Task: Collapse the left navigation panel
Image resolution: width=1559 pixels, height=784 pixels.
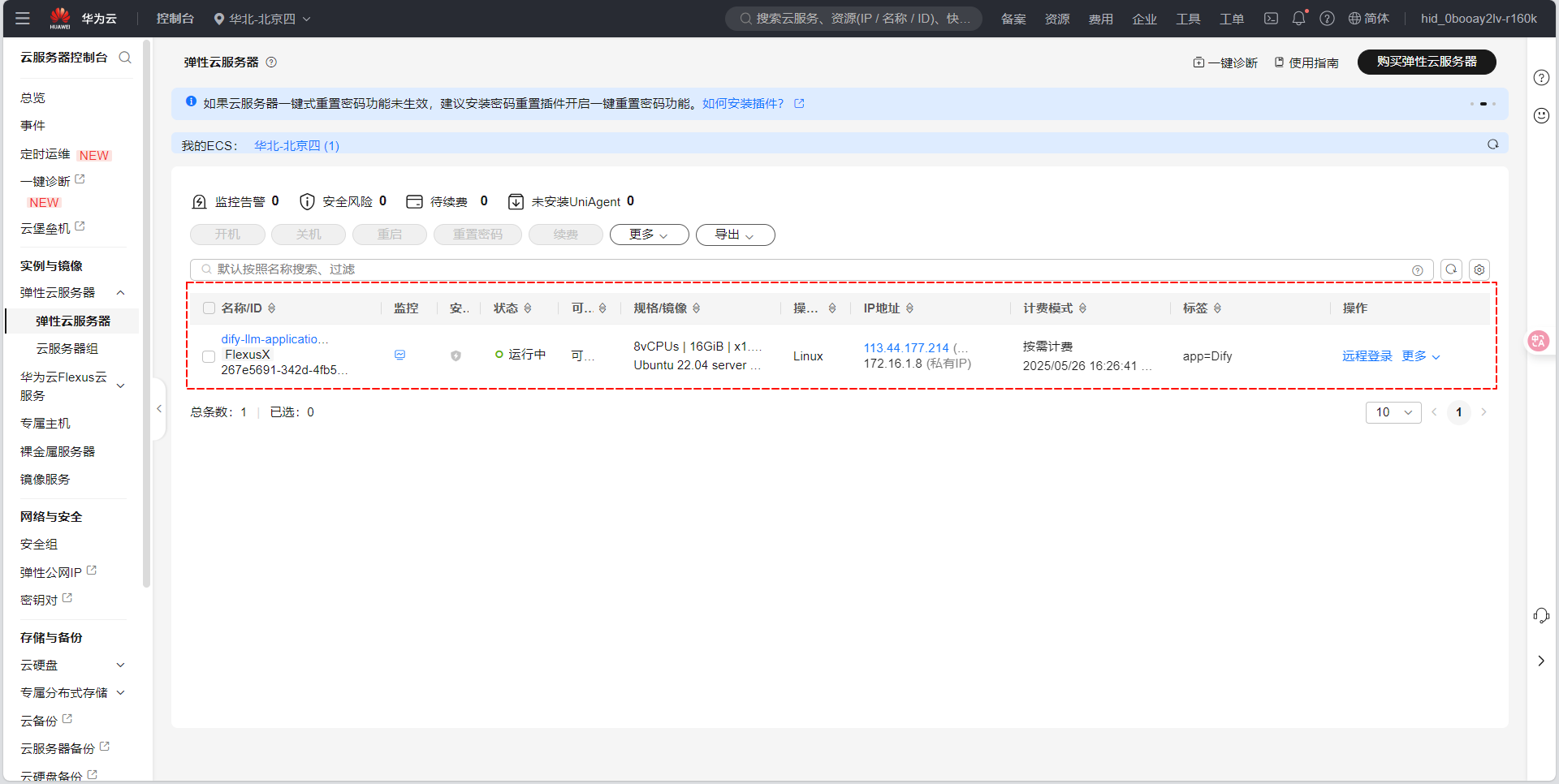Action: coord(159,409)
